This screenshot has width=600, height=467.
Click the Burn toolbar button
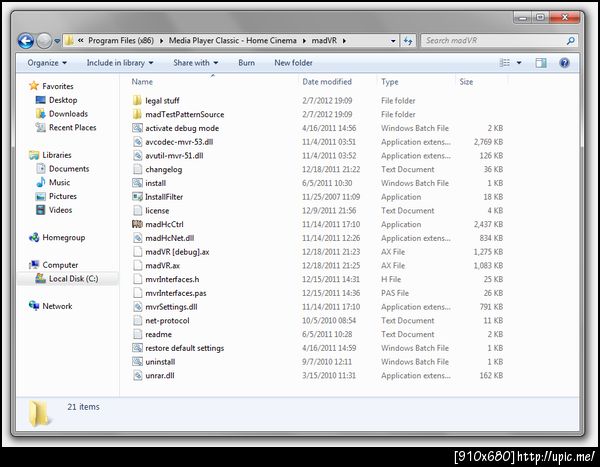[246, 63]
